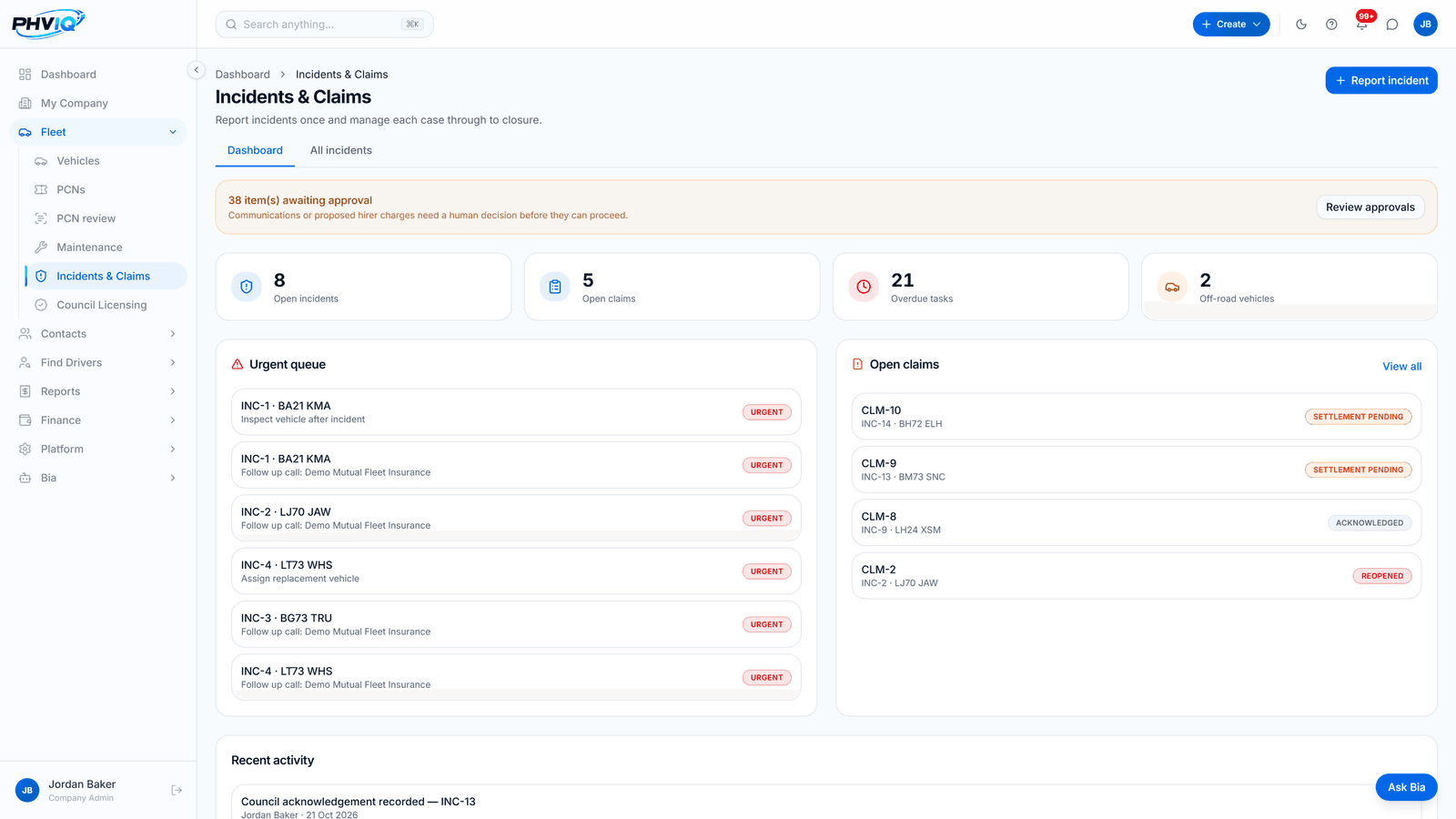Viewport: 1456px width, 819px height.
Task: Switch to the All incidents tab
Action: click(341, 151)
